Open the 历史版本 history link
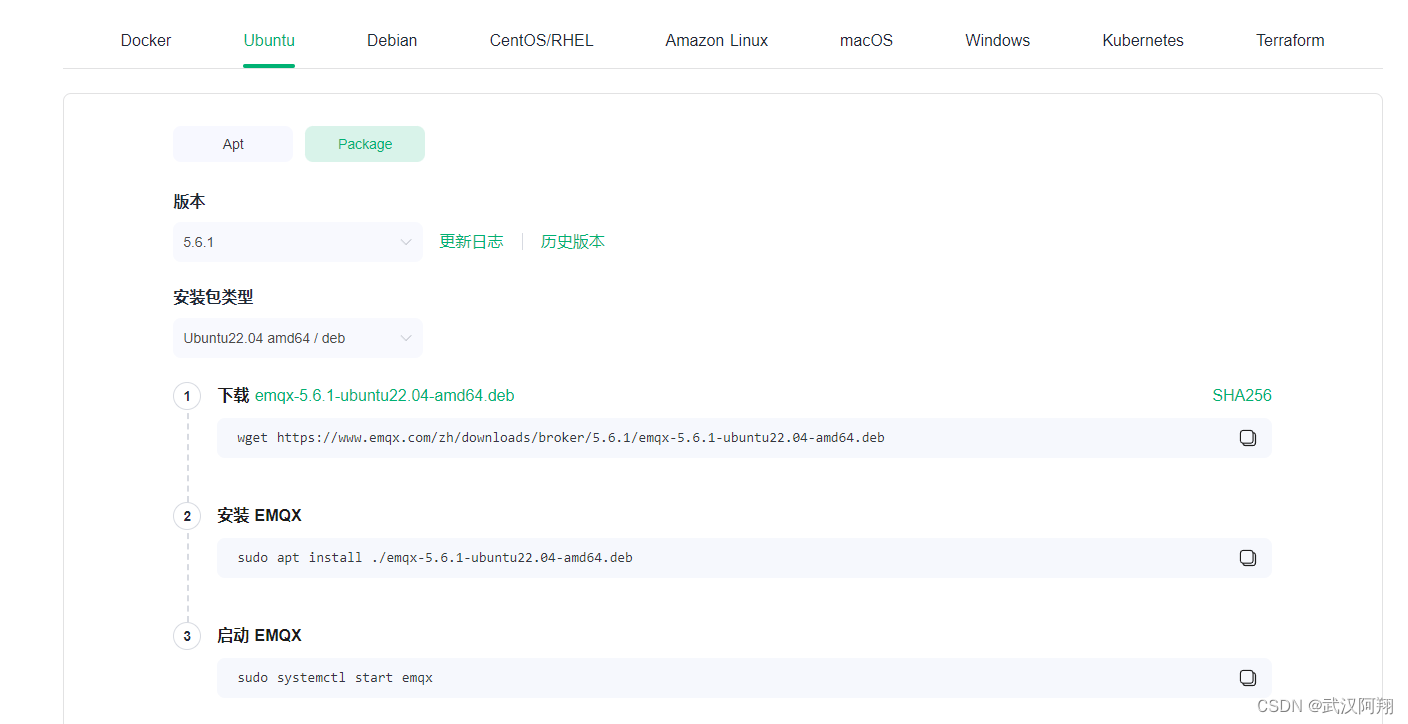This screenshot has height=724, width=1408. point(573,242)
